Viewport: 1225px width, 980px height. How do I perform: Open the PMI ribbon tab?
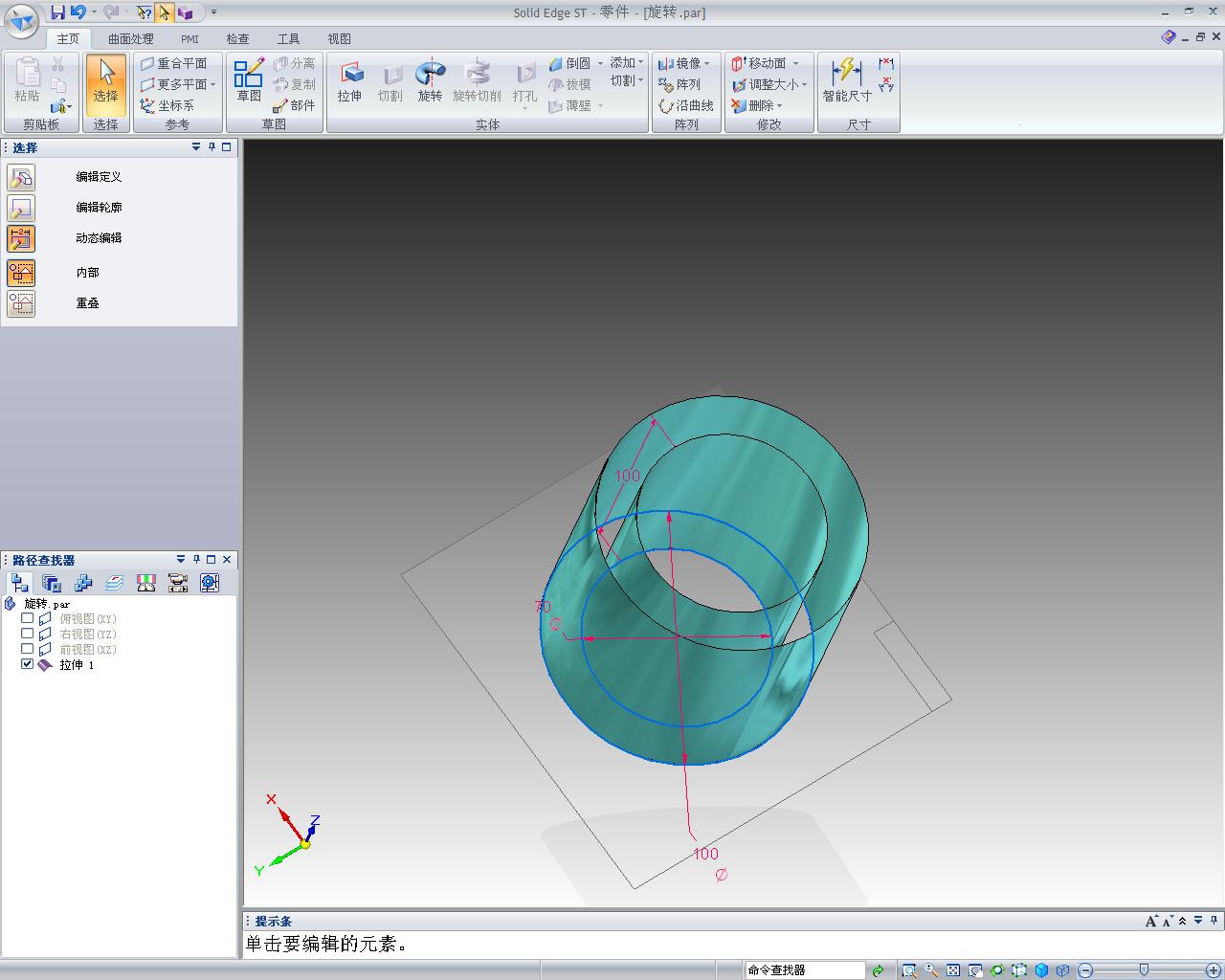coord(189,39)
